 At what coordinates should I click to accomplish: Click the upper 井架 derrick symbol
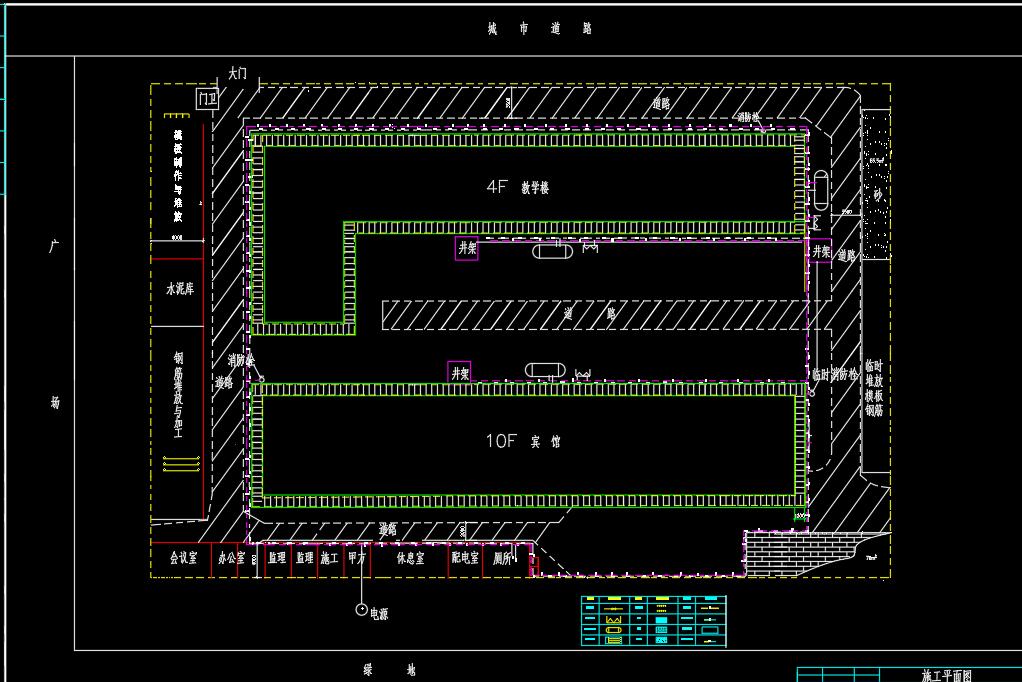pos(467,248)
